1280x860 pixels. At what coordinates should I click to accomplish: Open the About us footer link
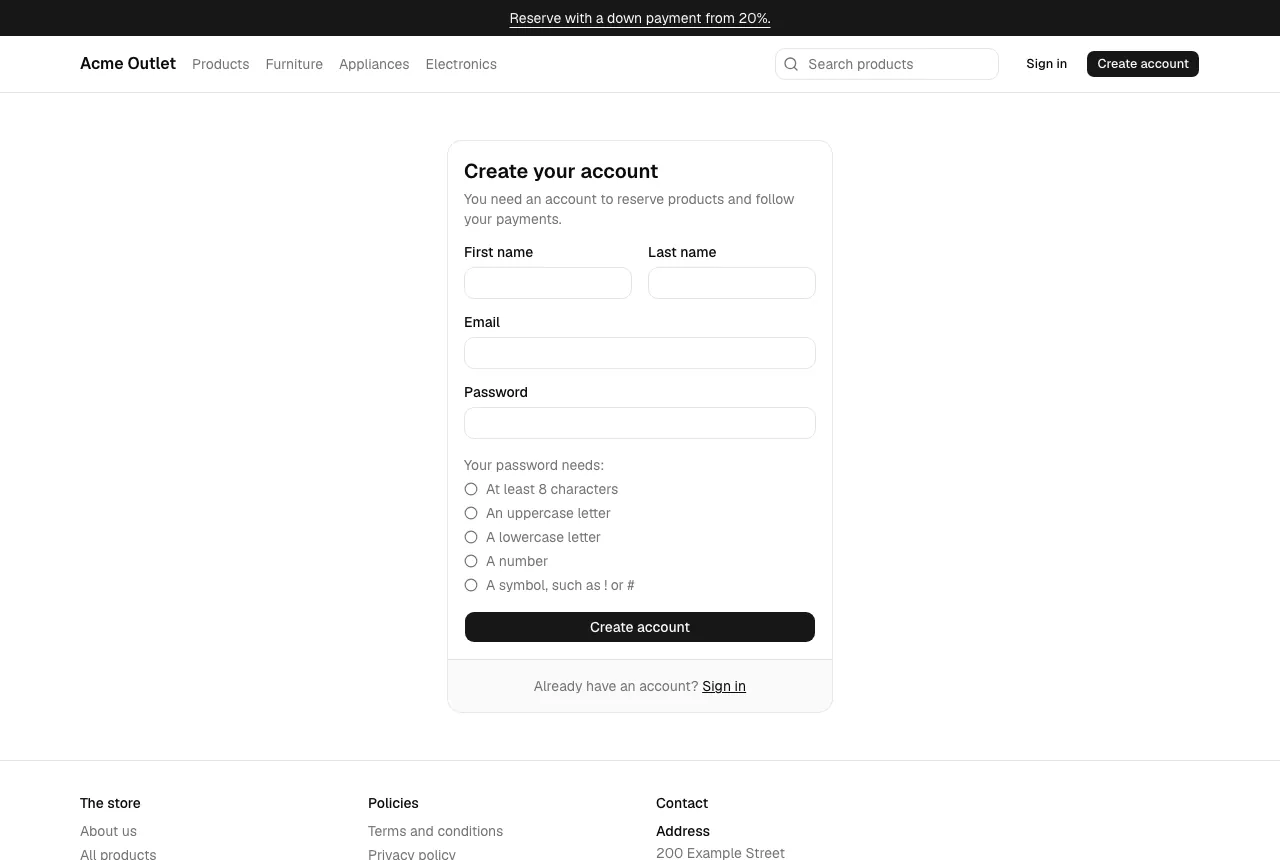108,831
